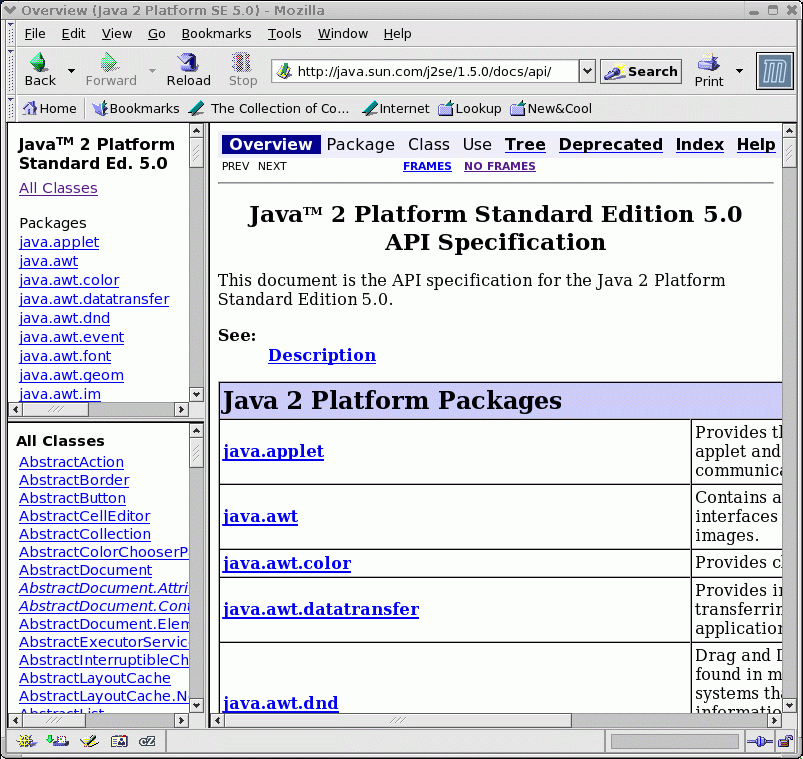Click packages frame scroll down arrow
803x759 pixels.
click(196, 394)
